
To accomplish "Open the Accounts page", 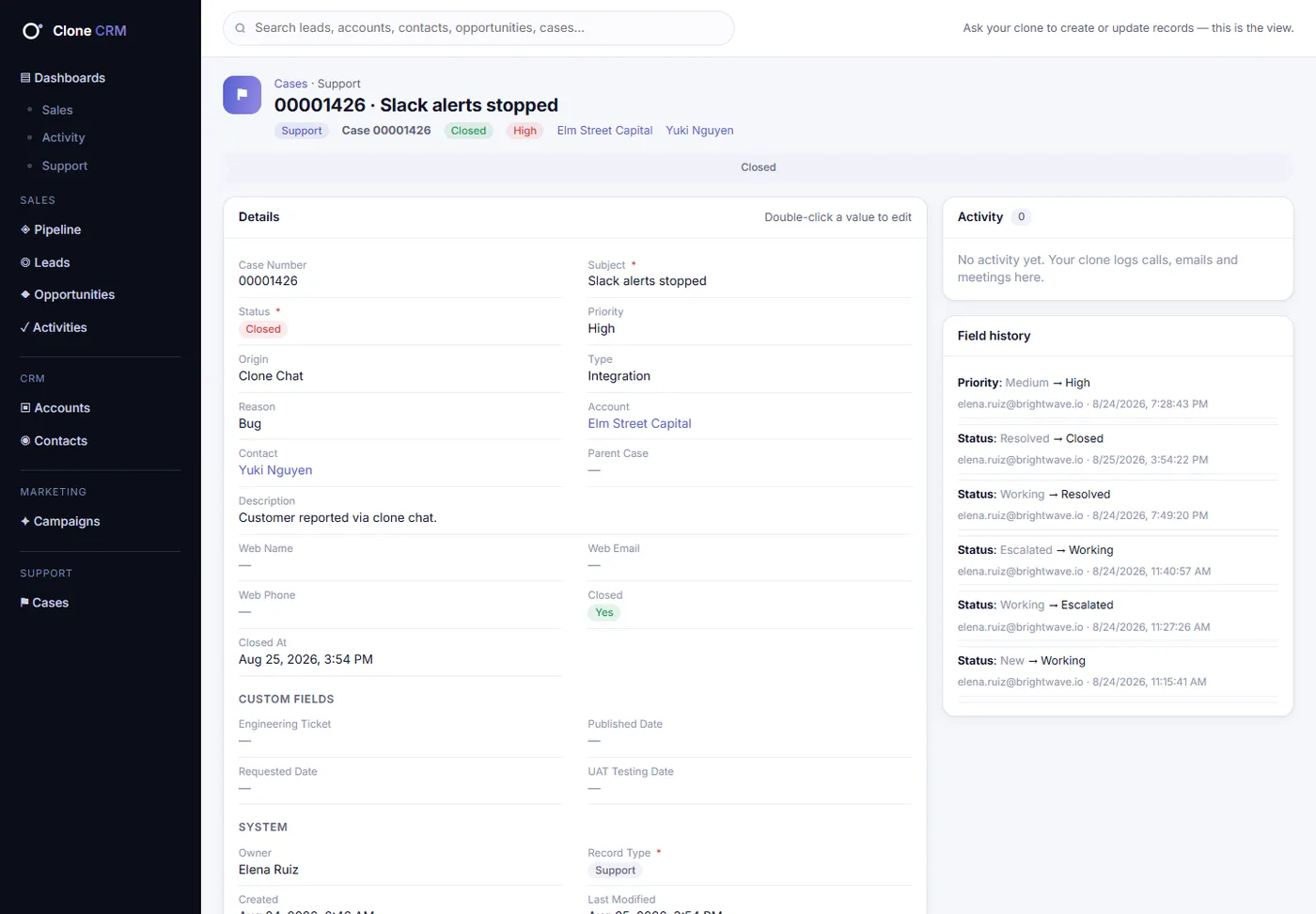I will coord(62,408).
